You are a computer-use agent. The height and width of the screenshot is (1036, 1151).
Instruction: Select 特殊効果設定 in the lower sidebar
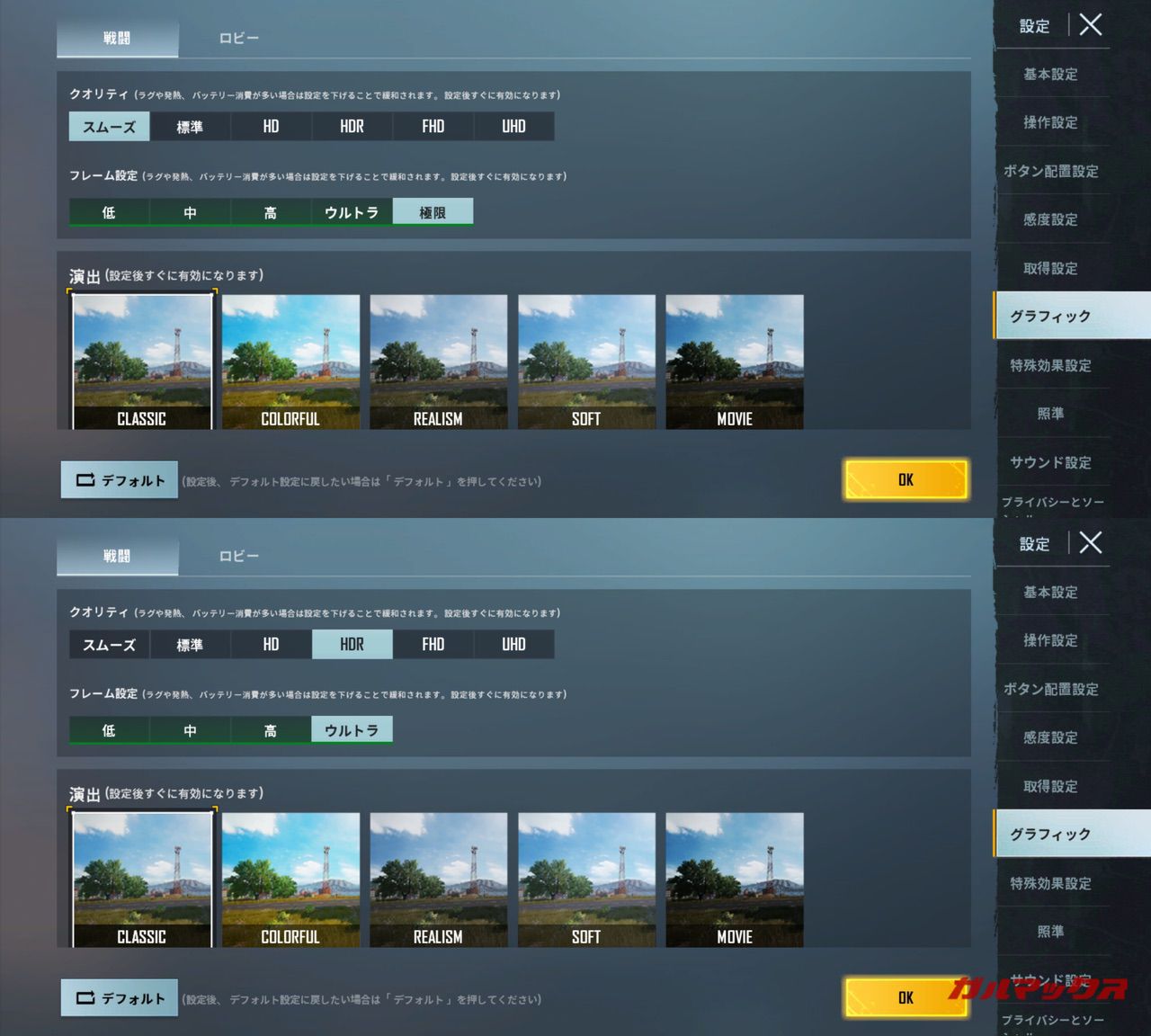coord(1050,883)
